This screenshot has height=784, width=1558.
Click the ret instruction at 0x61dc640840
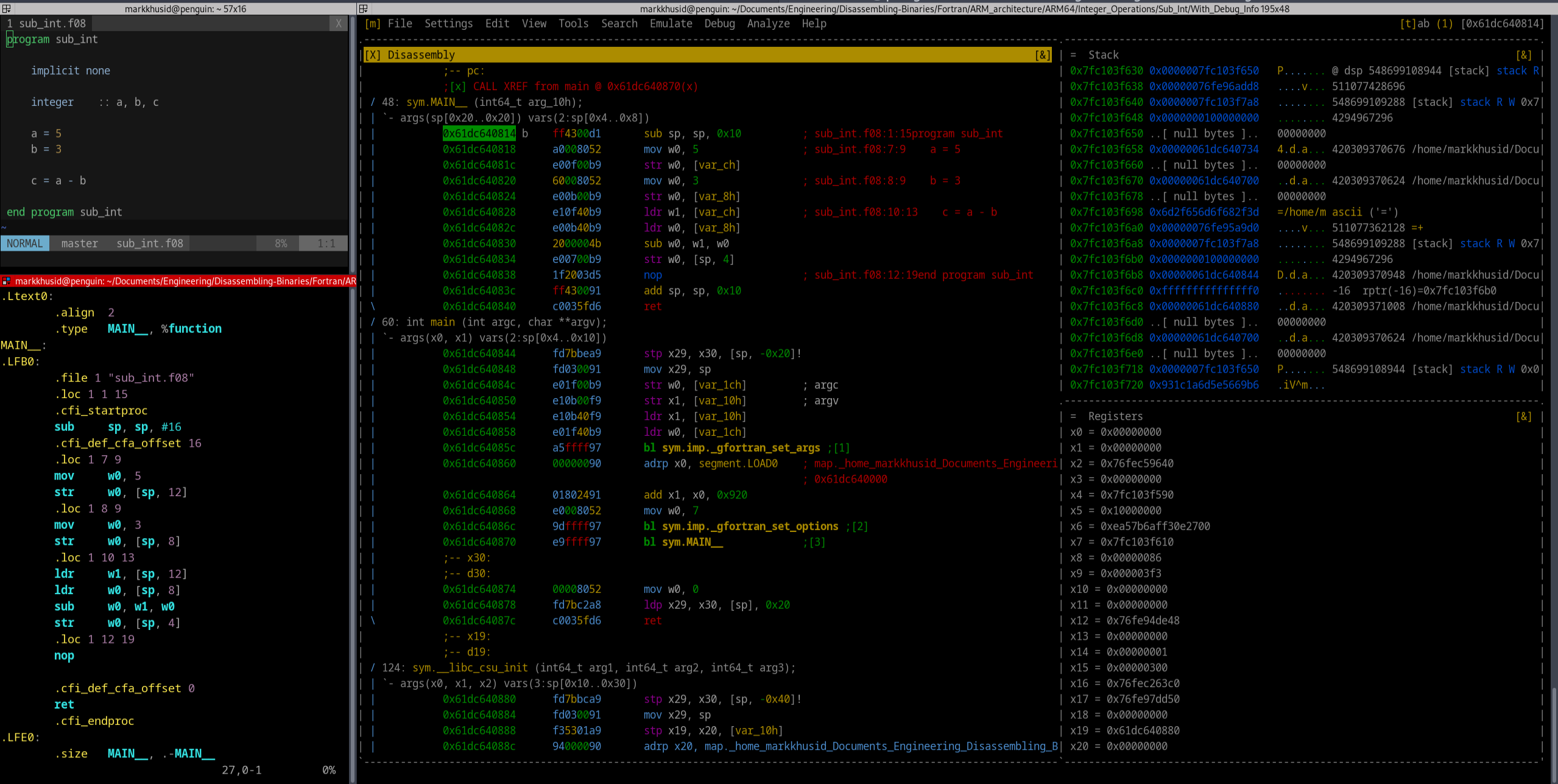(x=652, y=306)
